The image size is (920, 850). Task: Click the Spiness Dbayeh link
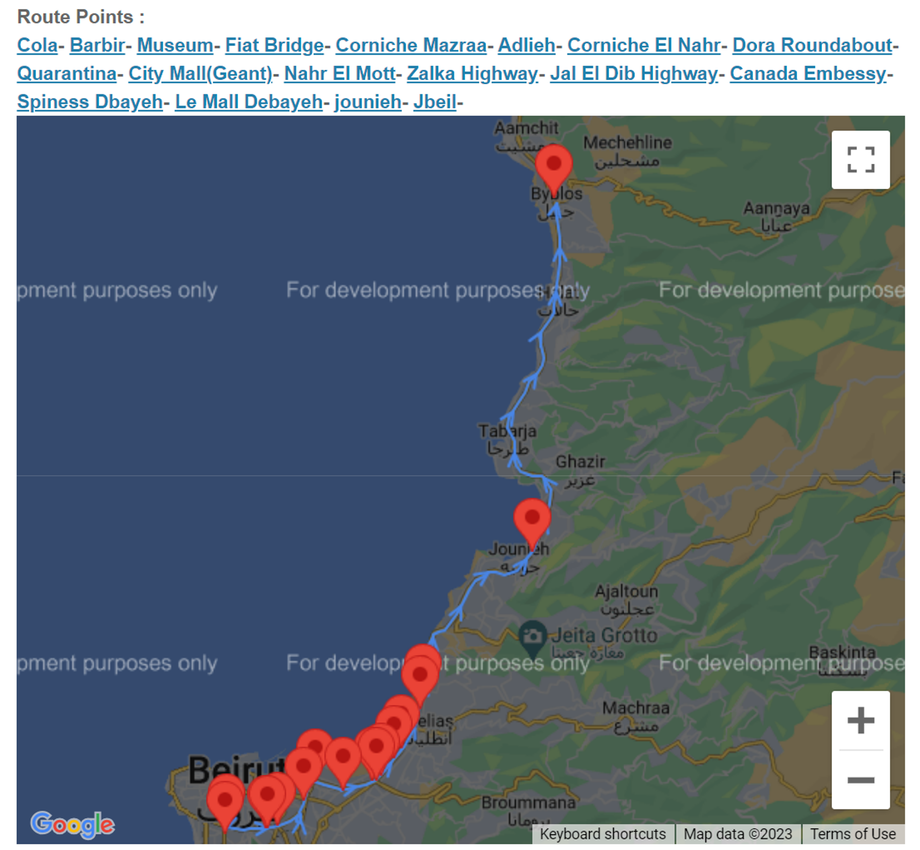point(90,101)
